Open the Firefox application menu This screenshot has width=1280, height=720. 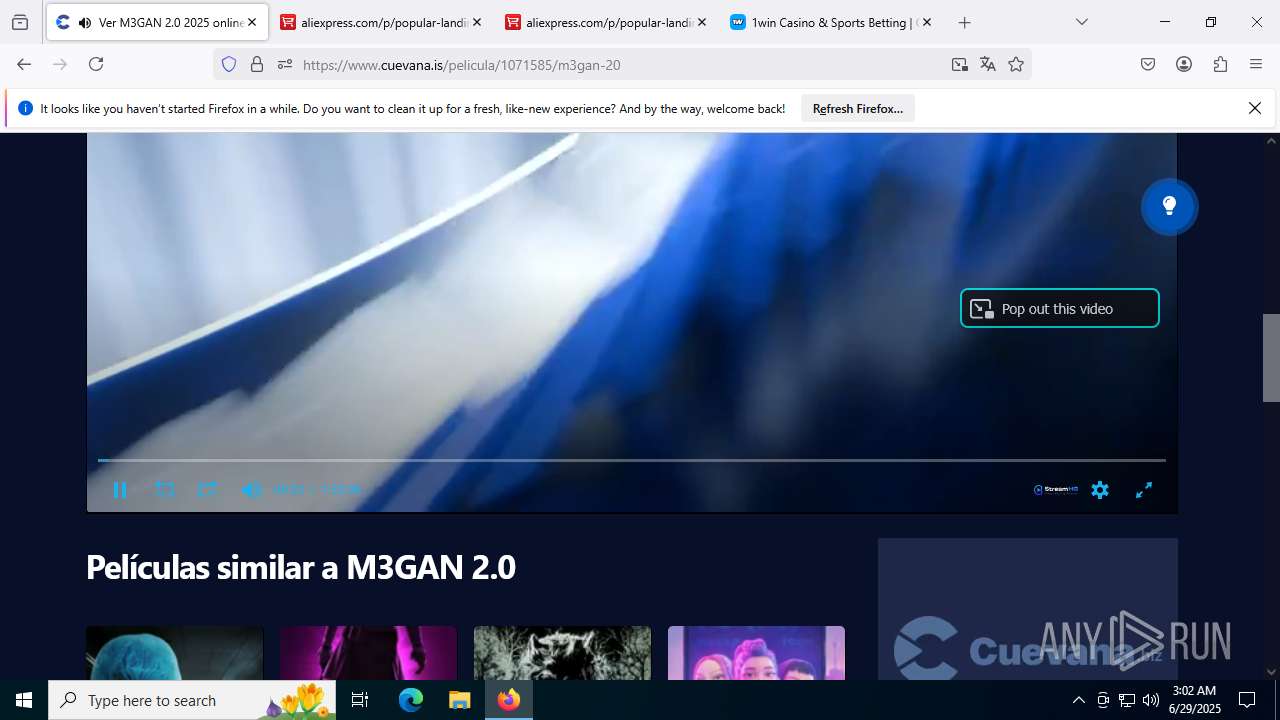click(x=1256, y=64)
